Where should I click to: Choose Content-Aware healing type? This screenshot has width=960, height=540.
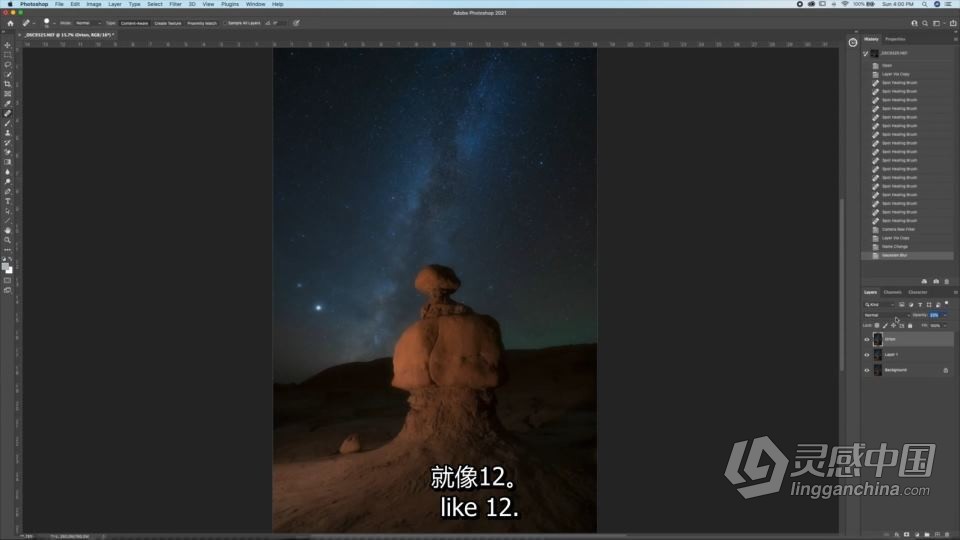coord(134,23)
